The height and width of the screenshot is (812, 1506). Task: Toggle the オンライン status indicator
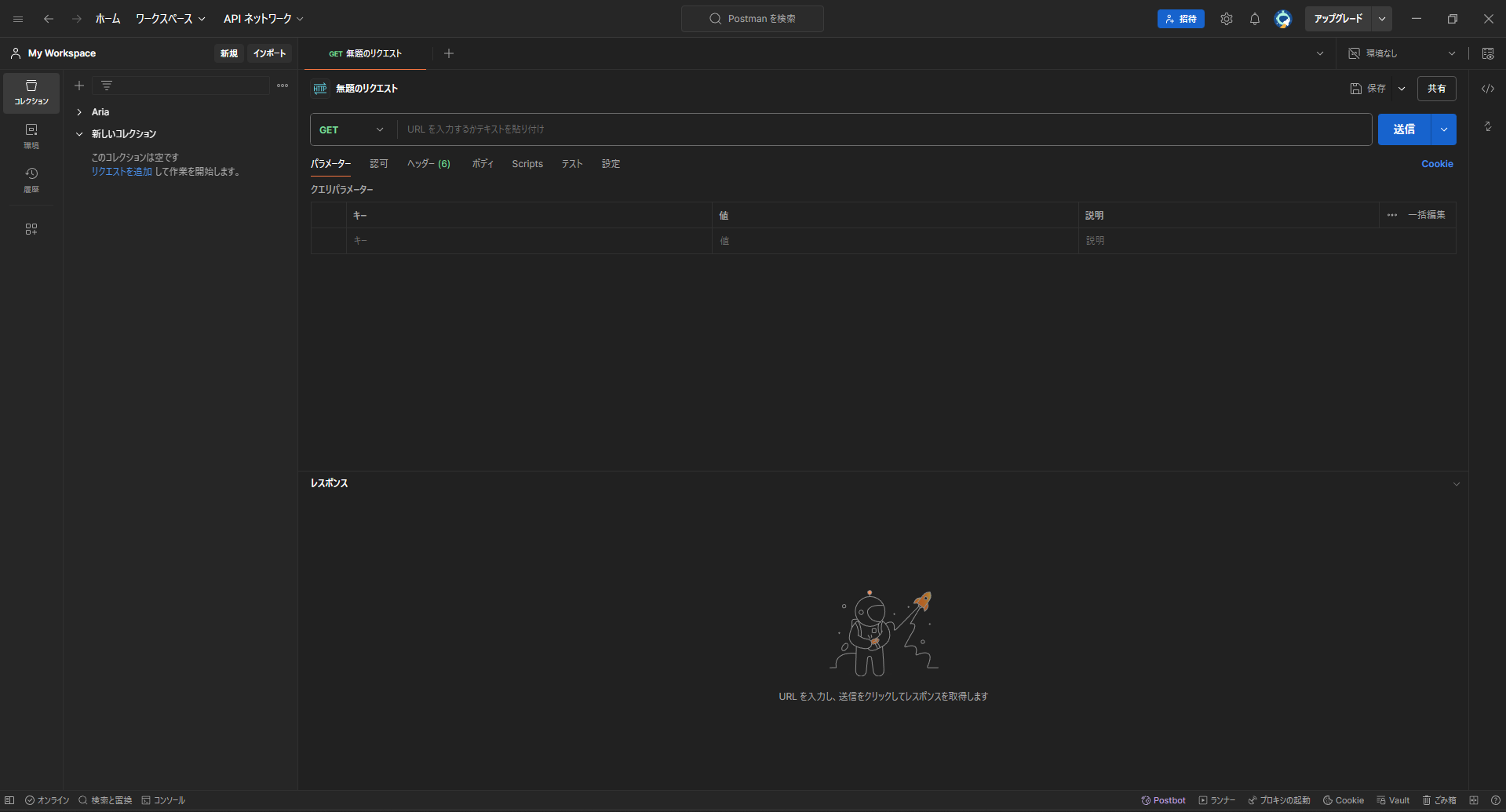tap(46, 799)
